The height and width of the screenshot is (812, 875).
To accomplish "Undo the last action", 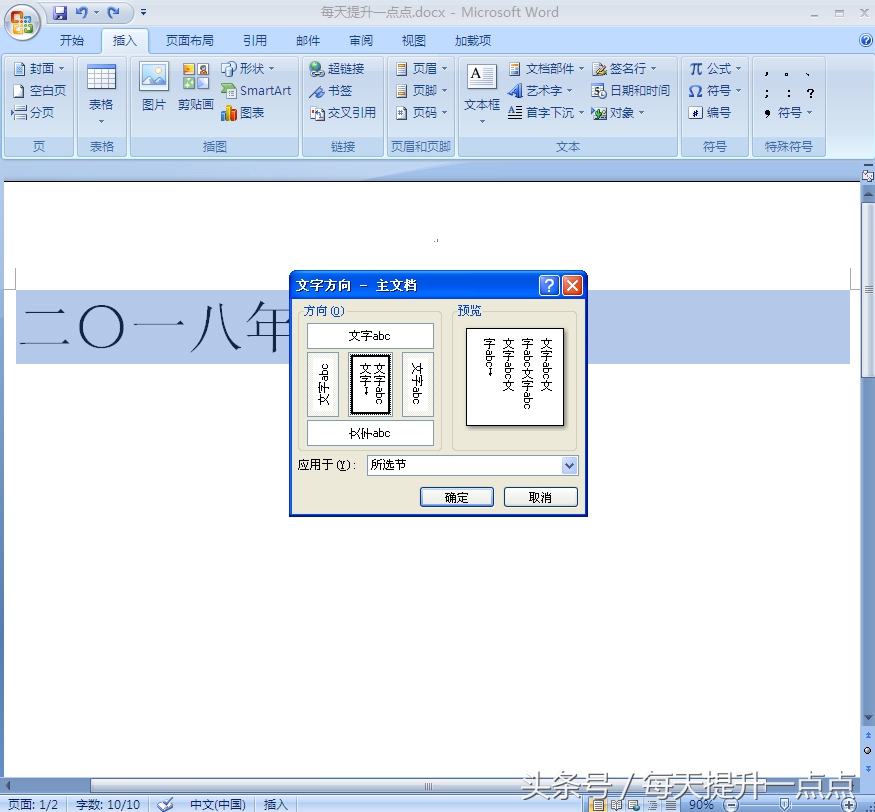I will [x=81, y=12].
